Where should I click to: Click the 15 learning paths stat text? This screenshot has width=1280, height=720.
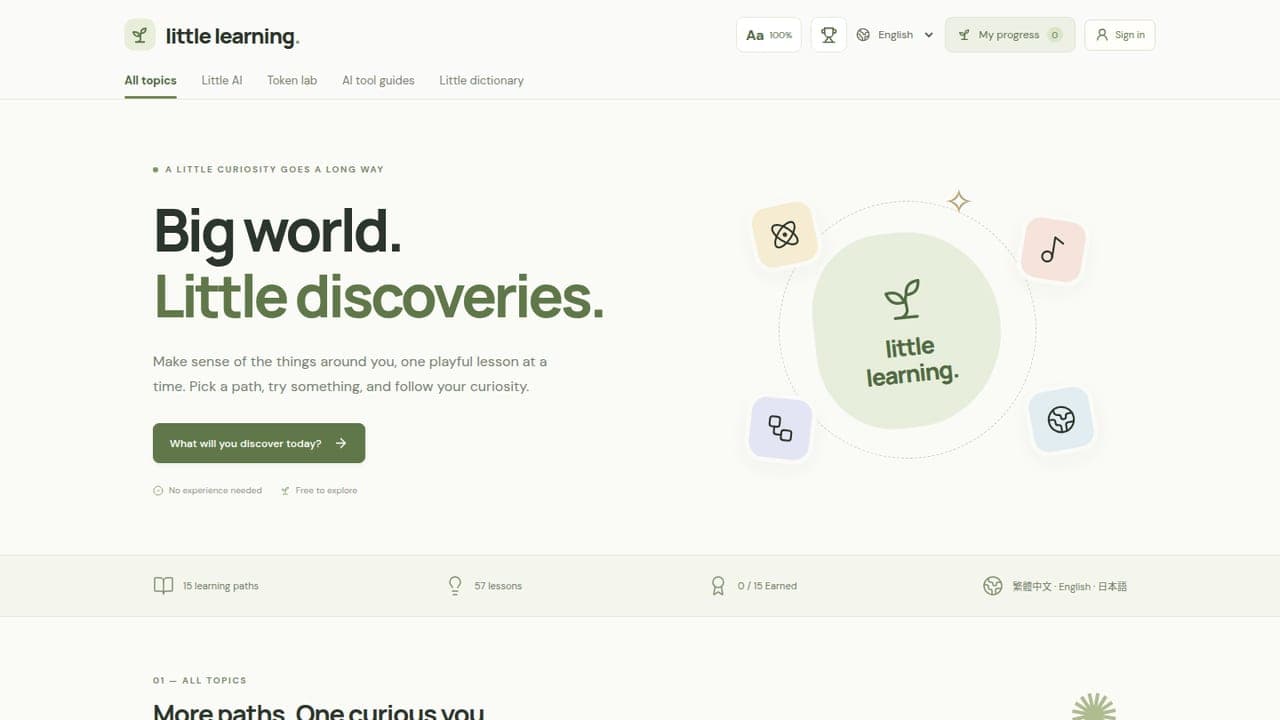coord(221,586)
